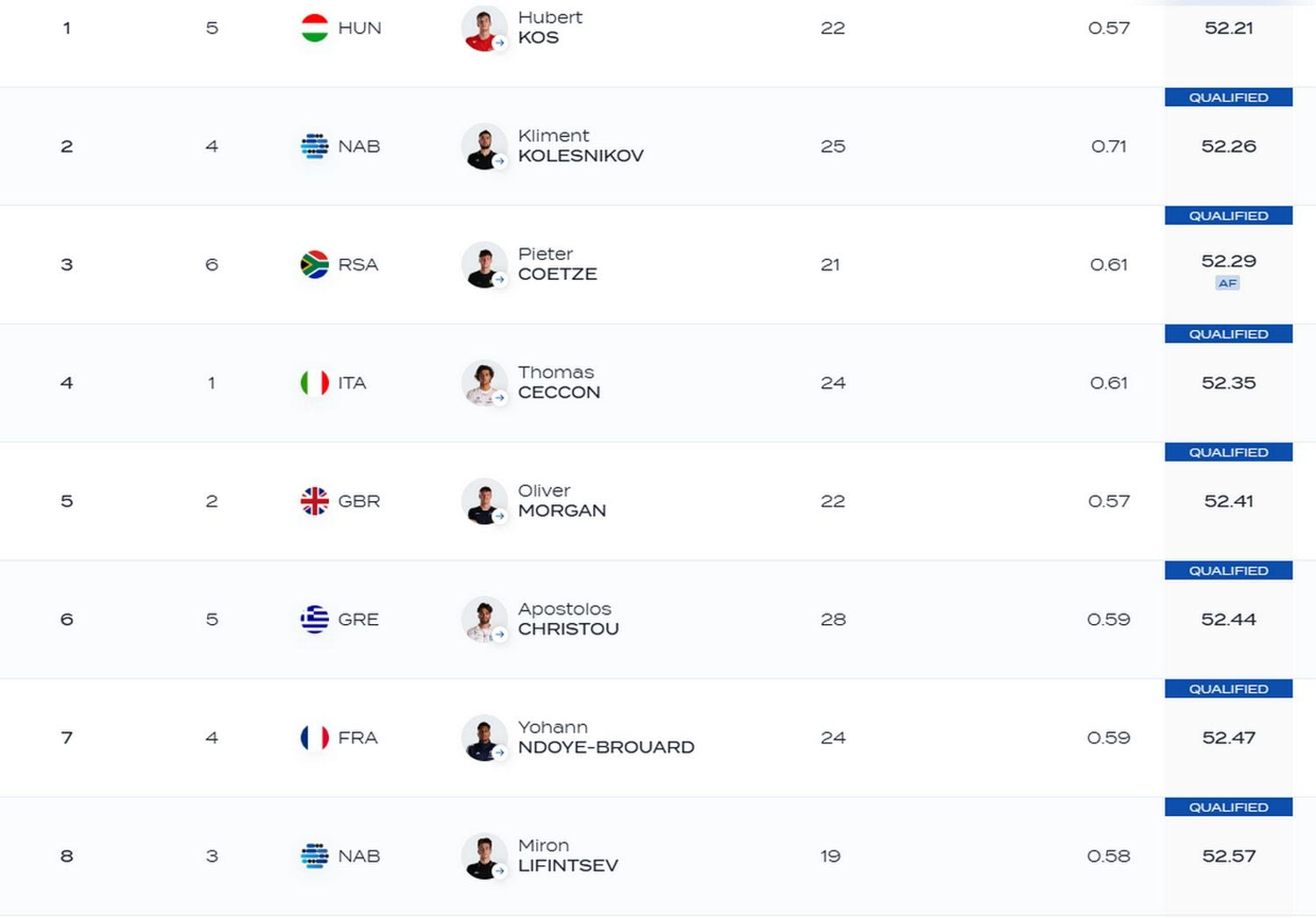Open Thomas Ceccon's profile photo
The image size is (1316, 918).
click(484, 384)
